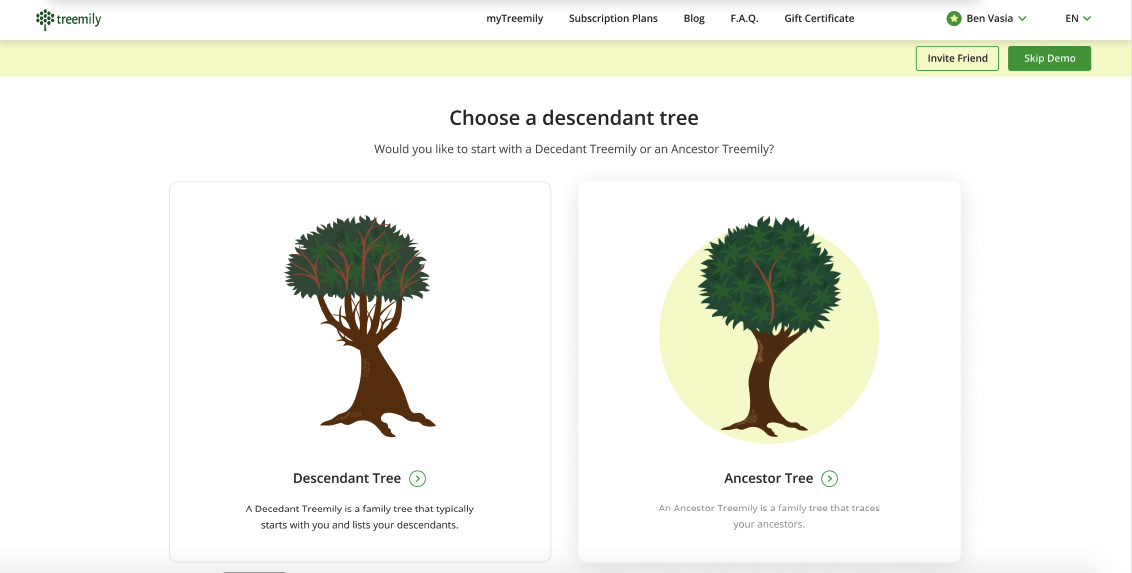
Task: Open the F.A.Q. page
Action: (744, 18)
